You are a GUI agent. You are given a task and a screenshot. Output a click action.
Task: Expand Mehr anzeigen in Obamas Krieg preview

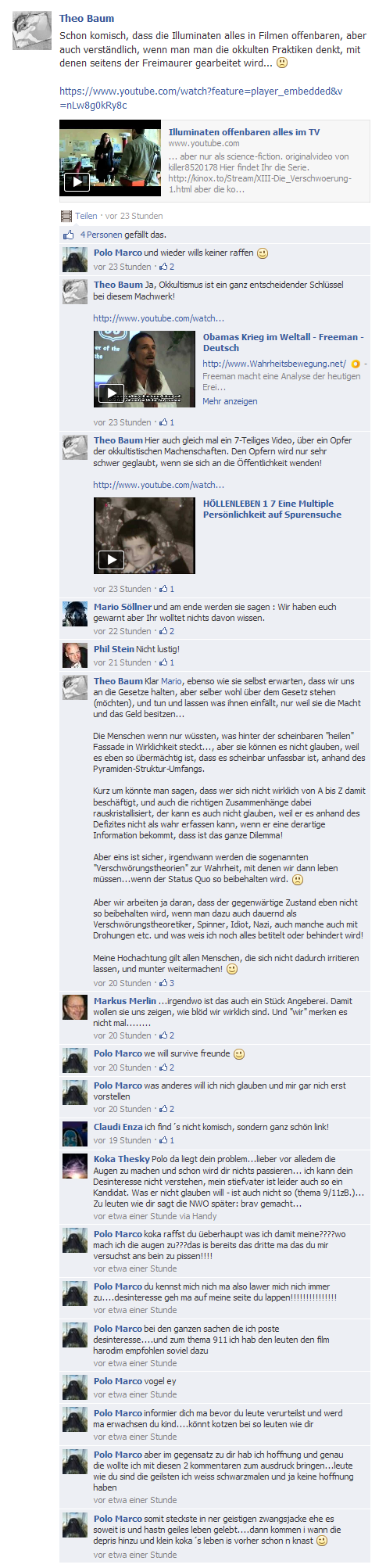[230, 401]
